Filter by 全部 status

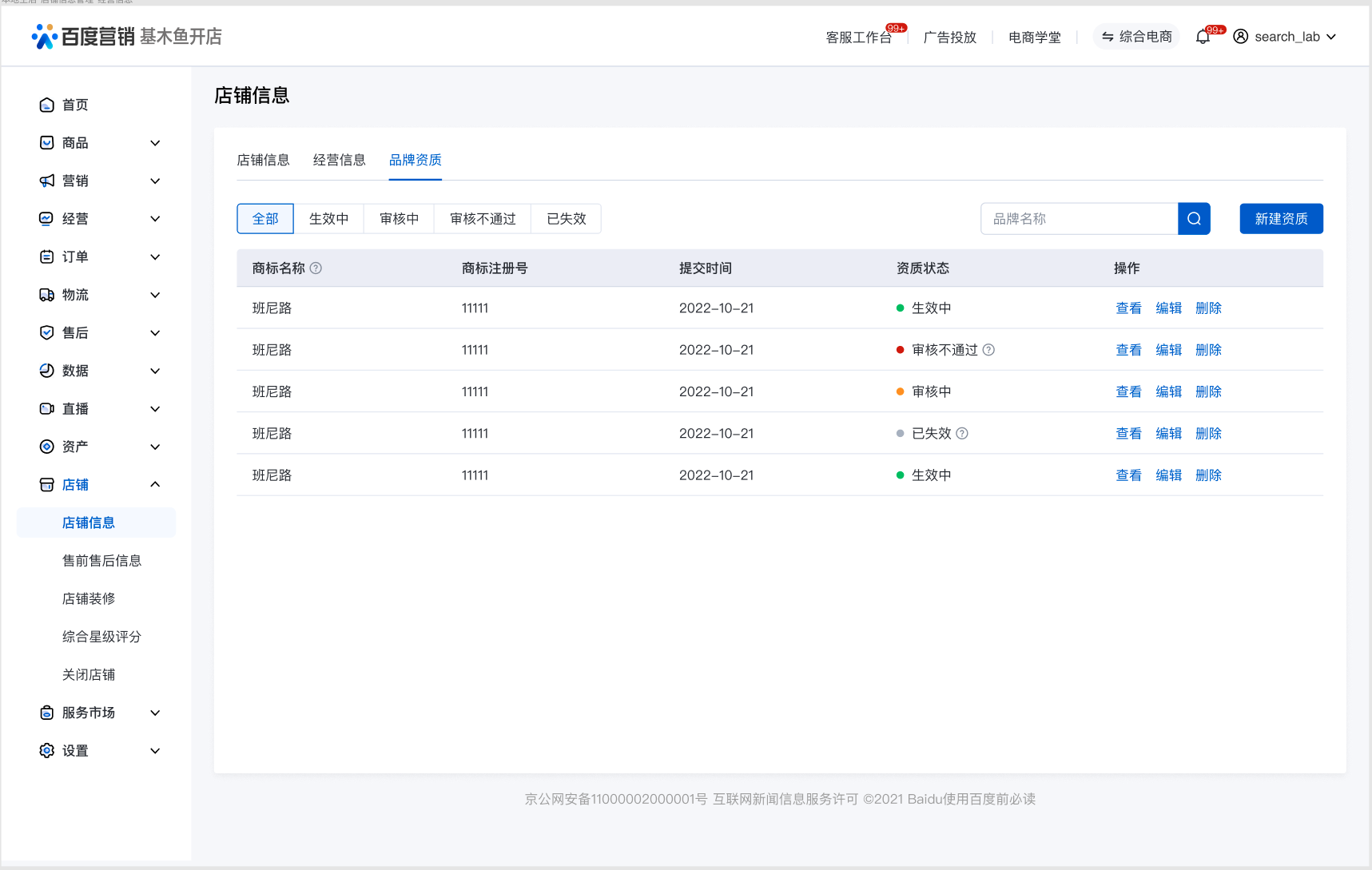265,219
